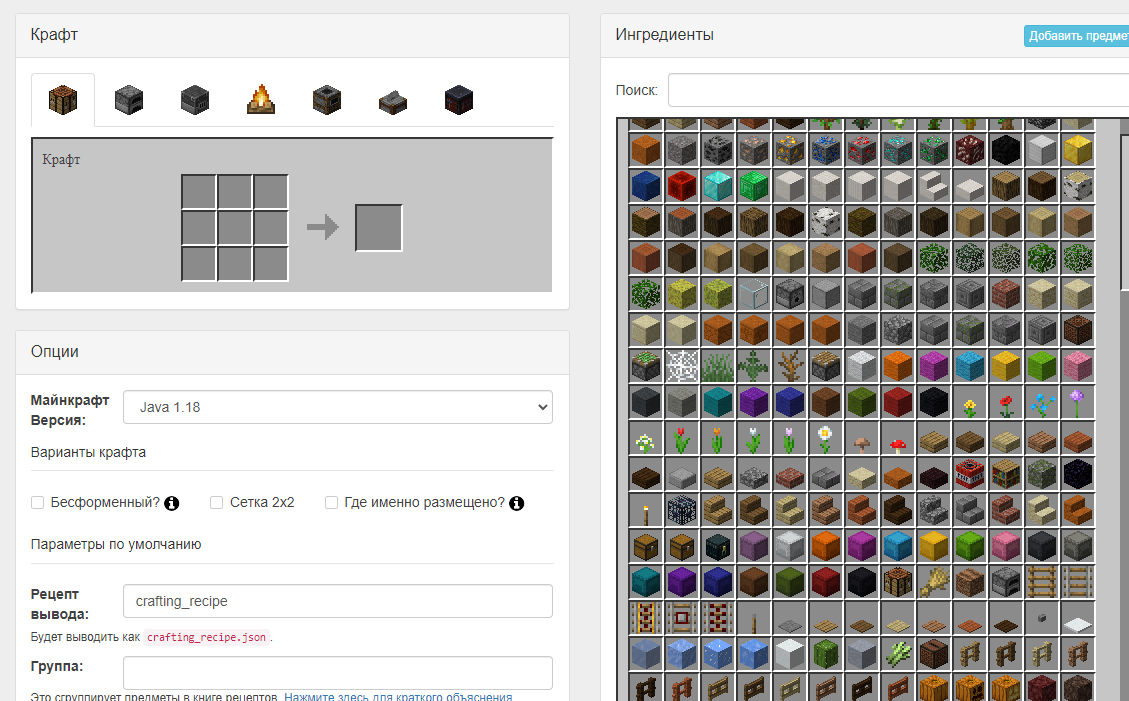This screenshot has width=1129, height=701.
Task: Open the campfire recipe tab
Action: (261, 100)
